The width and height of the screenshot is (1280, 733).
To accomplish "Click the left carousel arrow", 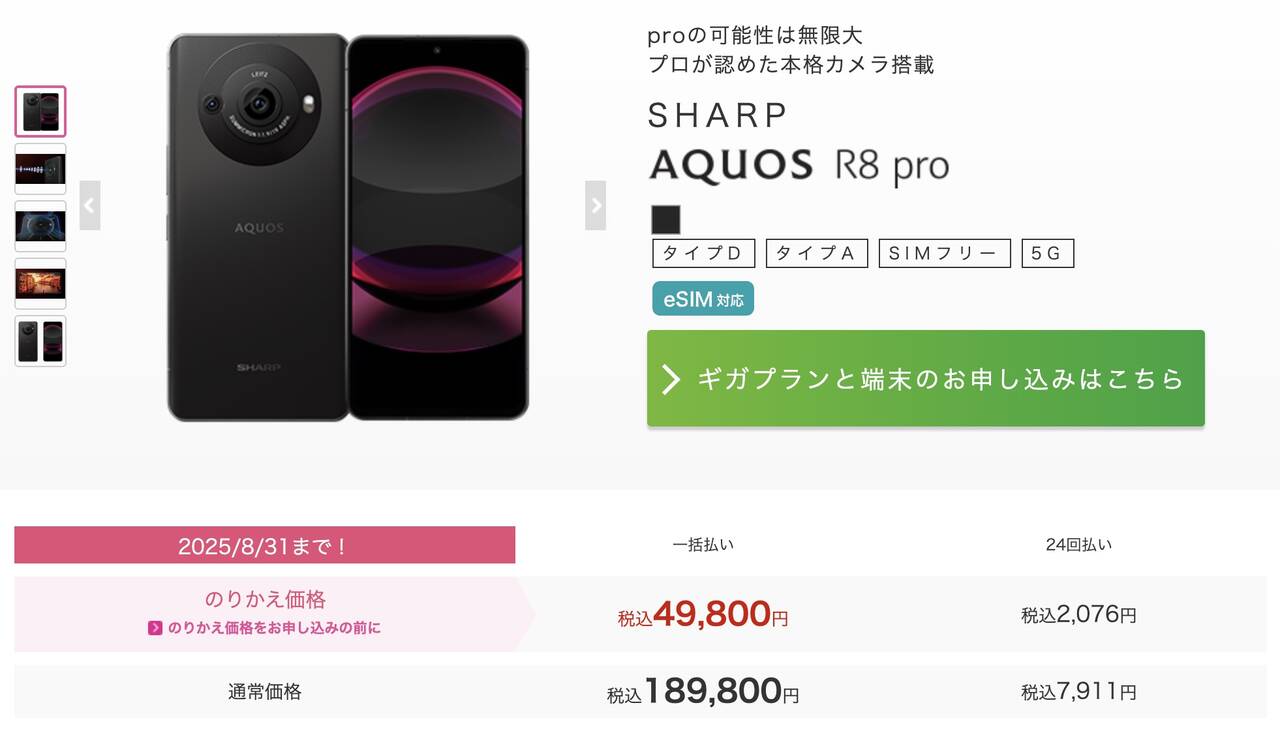I will pyautogui.click(x=90, y=204).
